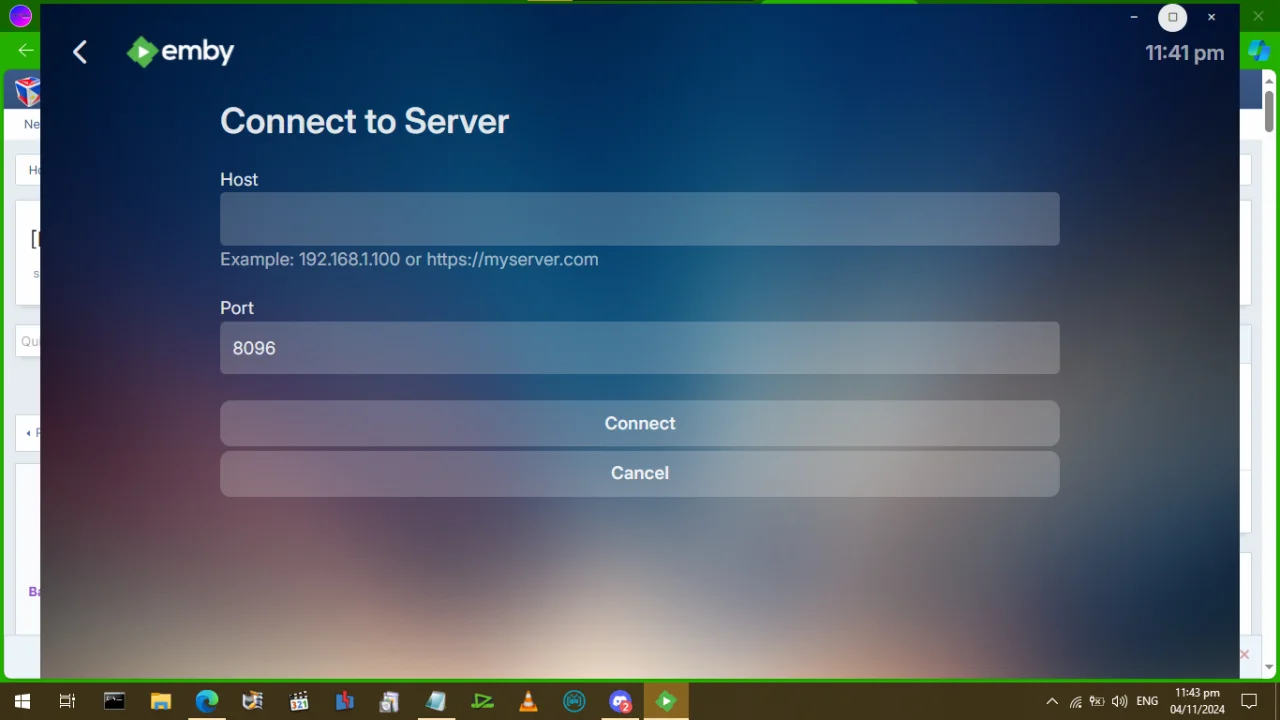1280x720 pixels.
Task: Click the Connect to Server heading
Action: click(x=364, y=121)
